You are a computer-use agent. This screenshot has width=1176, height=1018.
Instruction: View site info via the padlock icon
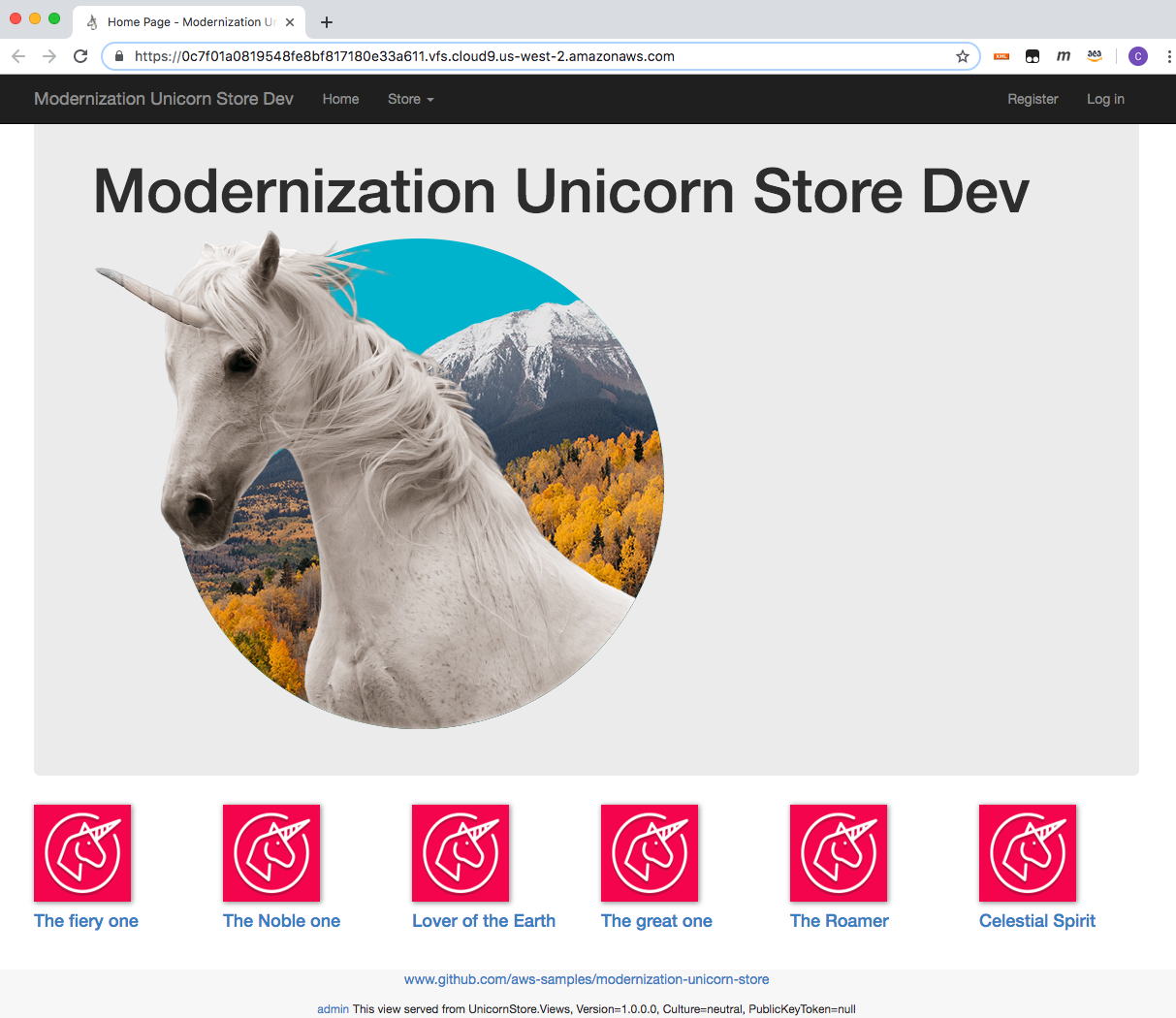pos(119,56)
